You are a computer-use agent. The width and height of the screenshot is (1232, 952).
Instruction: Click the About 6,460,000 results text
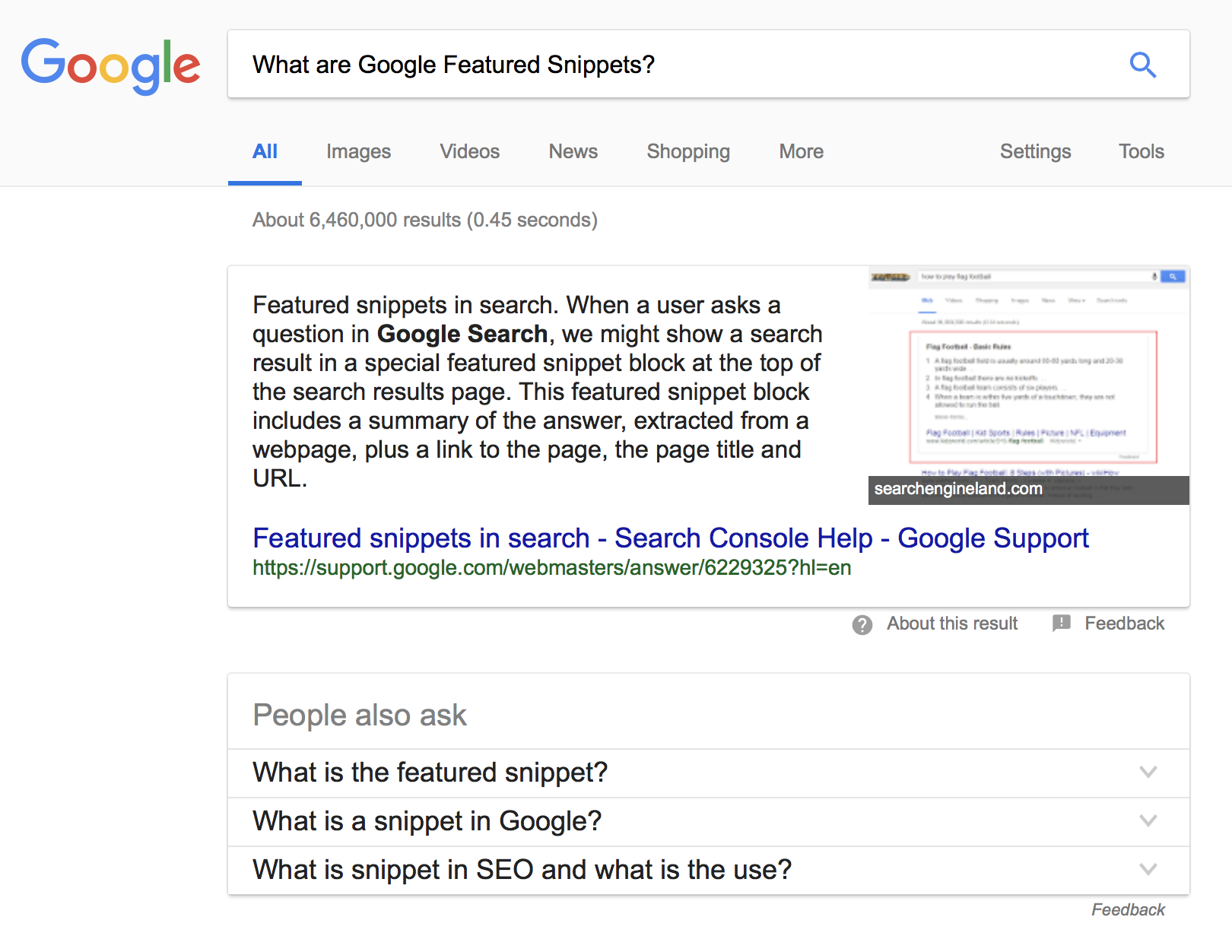click(425, 220)
